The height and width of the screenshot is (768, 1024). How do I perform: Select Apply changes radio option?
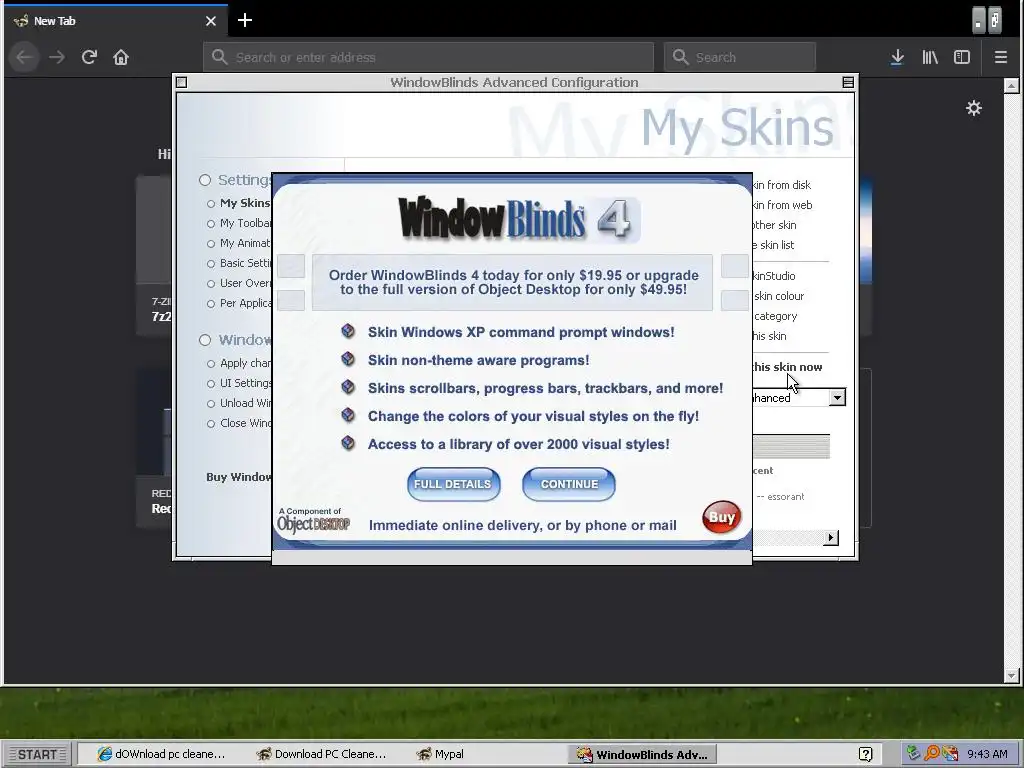click(211, 364)
